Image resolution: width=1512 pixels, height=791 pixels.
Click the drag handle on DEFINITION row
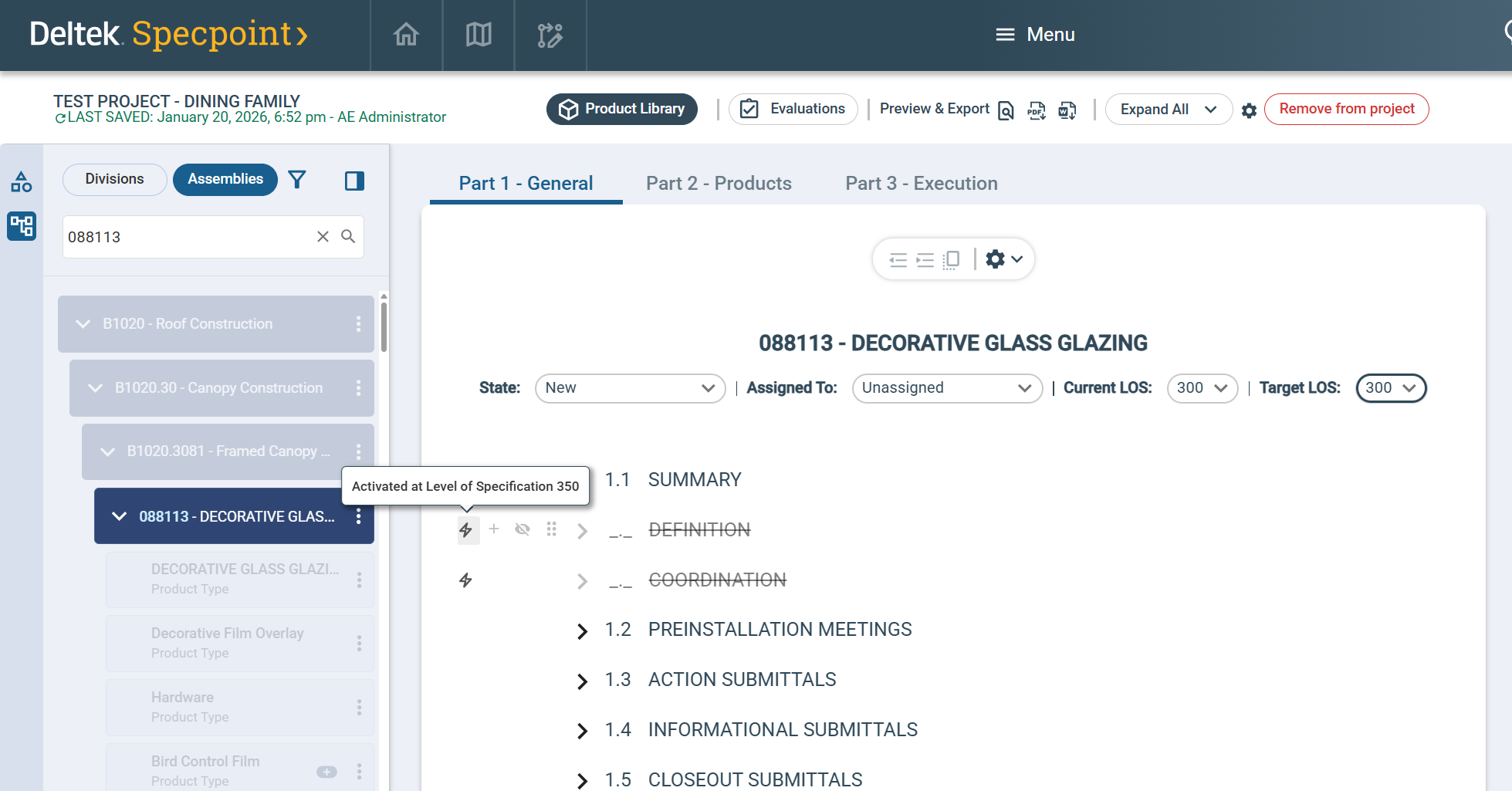click(x=551, y=529)
